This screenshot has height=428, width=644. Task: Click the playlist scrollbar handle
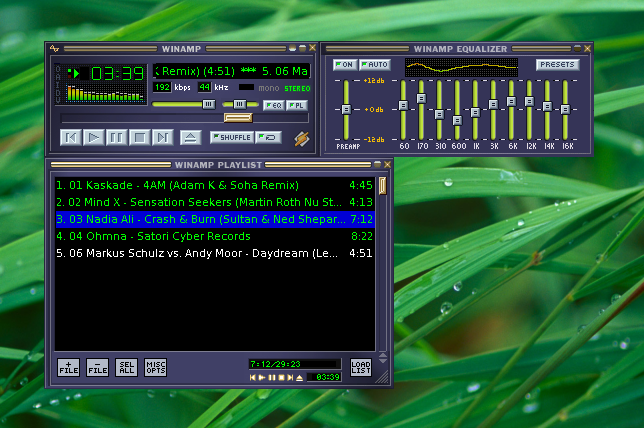pos(382,186)
